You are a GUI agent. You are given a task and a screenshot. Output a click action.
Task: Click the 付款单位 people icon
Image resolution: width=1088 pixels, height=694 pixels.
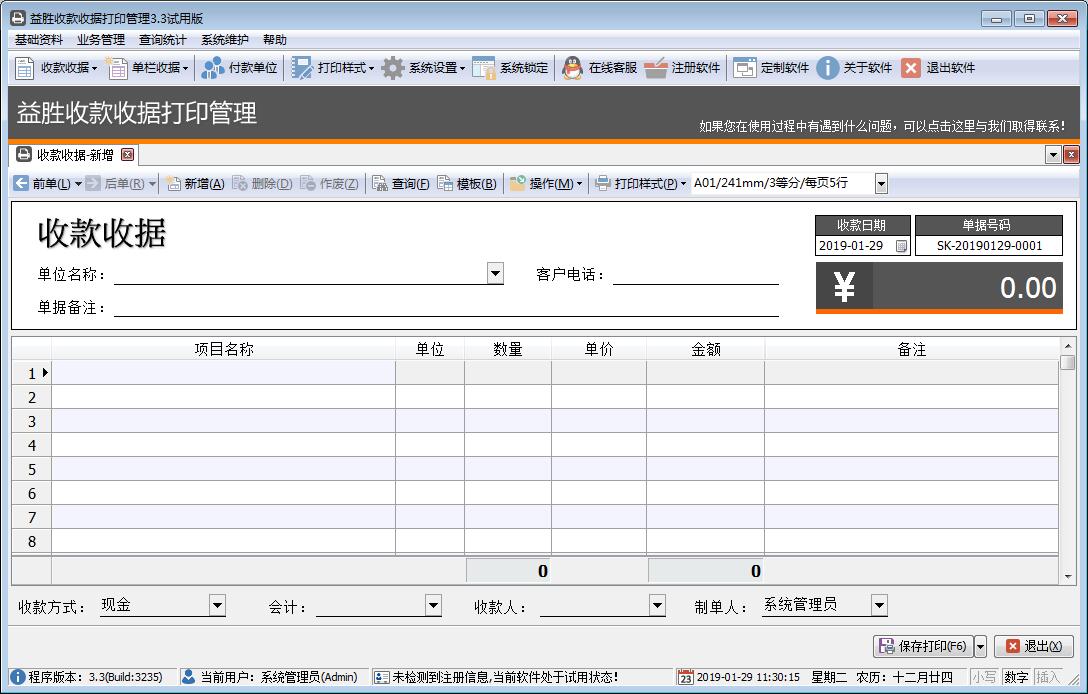coord(213,68)
